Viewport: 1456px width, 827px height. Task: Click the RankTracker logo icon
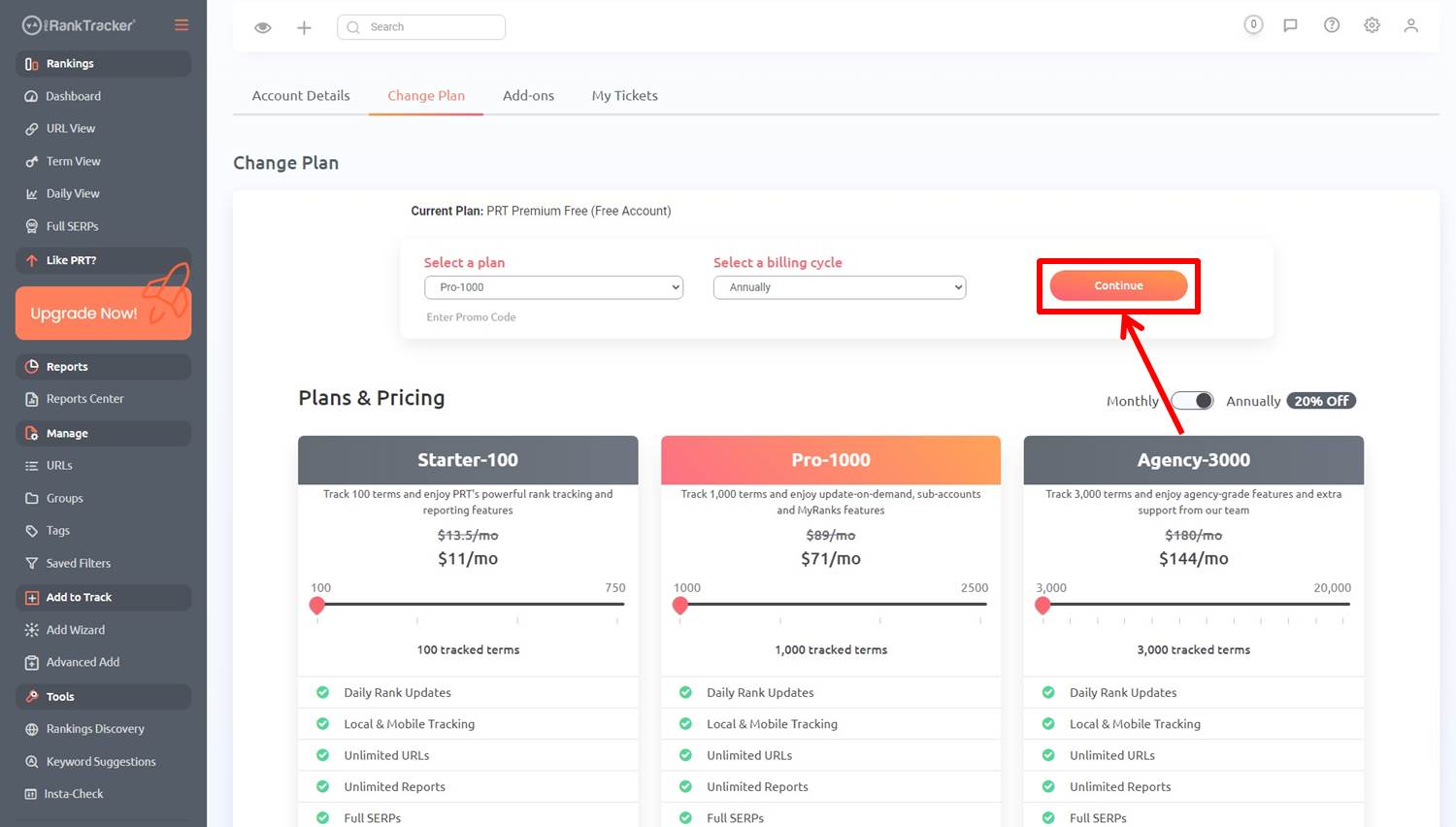(x=32, y=25)
